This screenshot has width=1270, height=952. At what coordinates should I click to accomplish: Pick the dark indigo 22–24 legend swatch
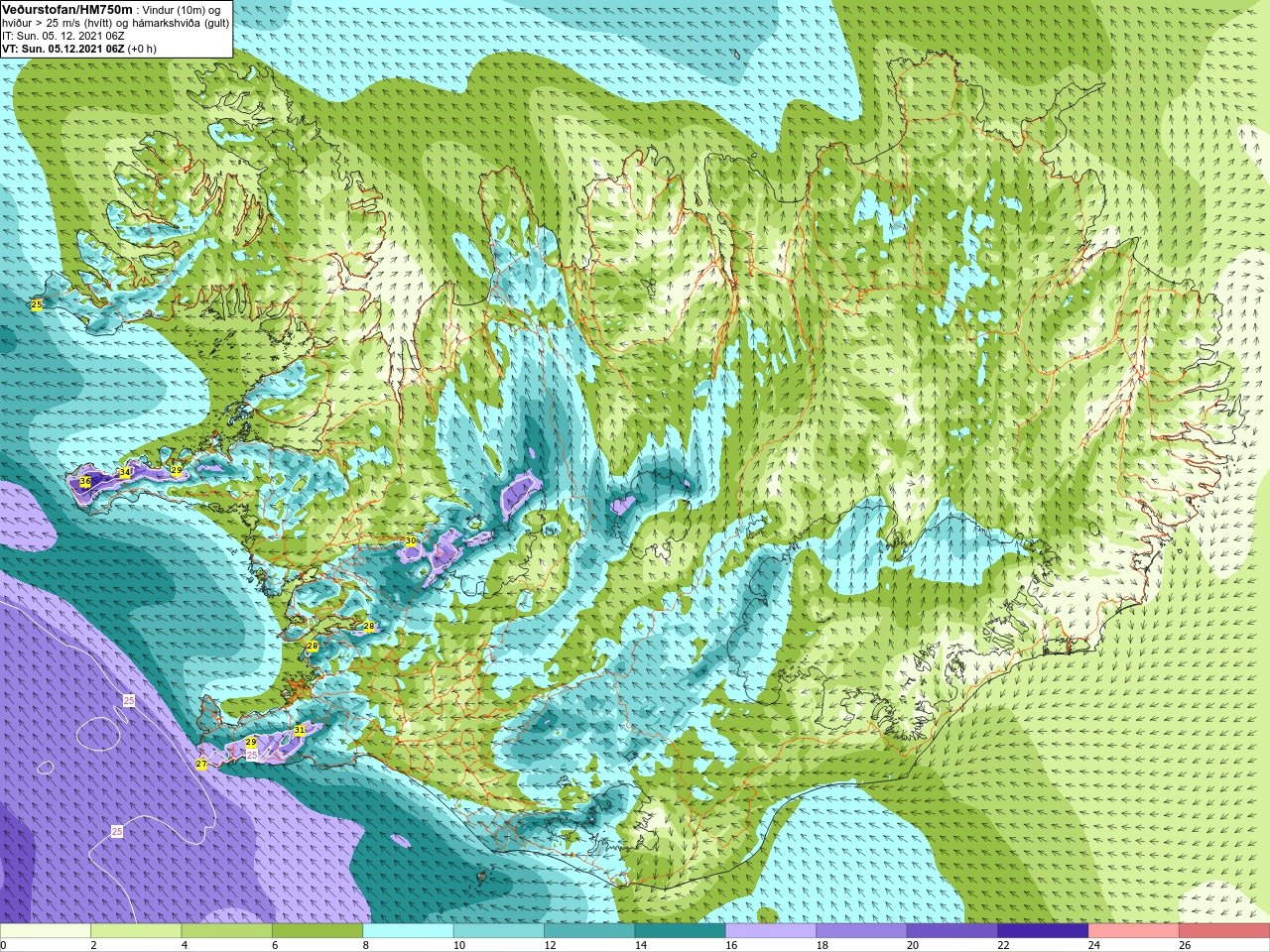1044,930
